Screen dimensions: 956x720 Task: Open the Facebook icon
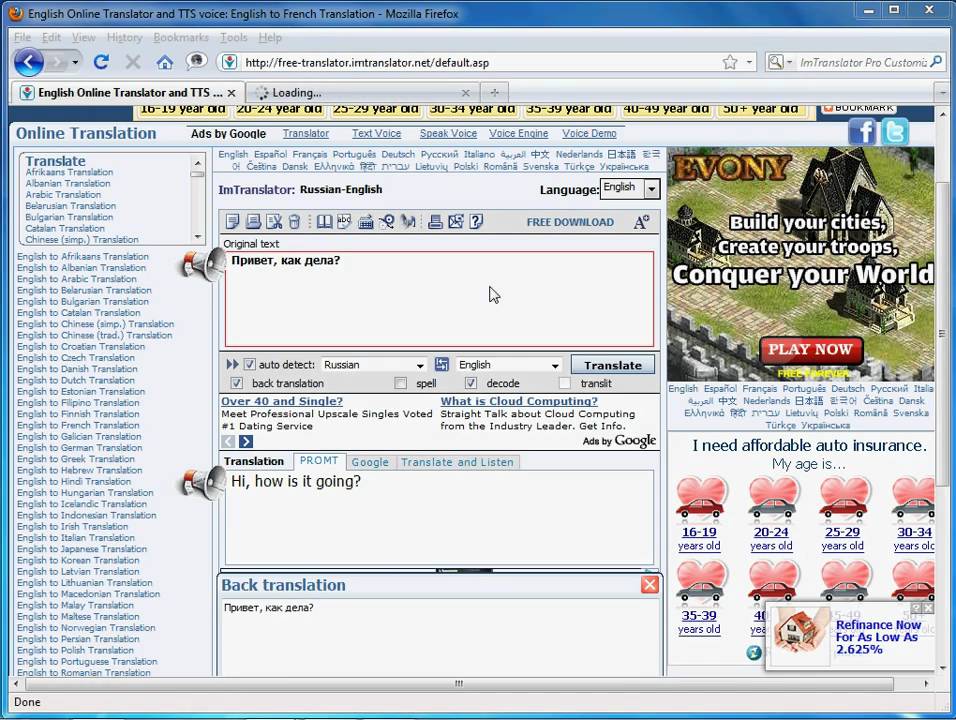click(x=862, y=132)
